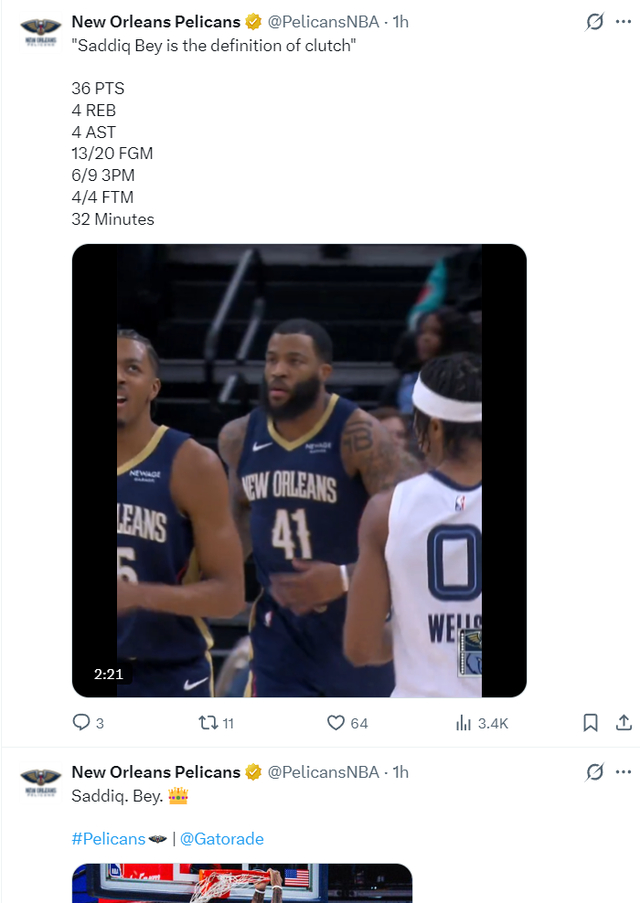Reply to the Saddiq Bey stats tweet
Screen dimensions: 640x903
[82, 722]
